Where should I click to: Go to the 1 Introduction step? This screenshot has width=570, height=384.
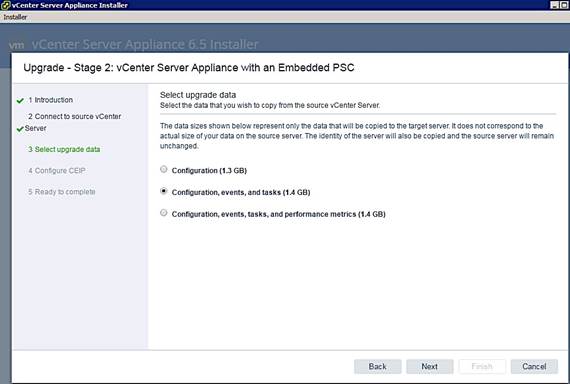coord(51,100)
